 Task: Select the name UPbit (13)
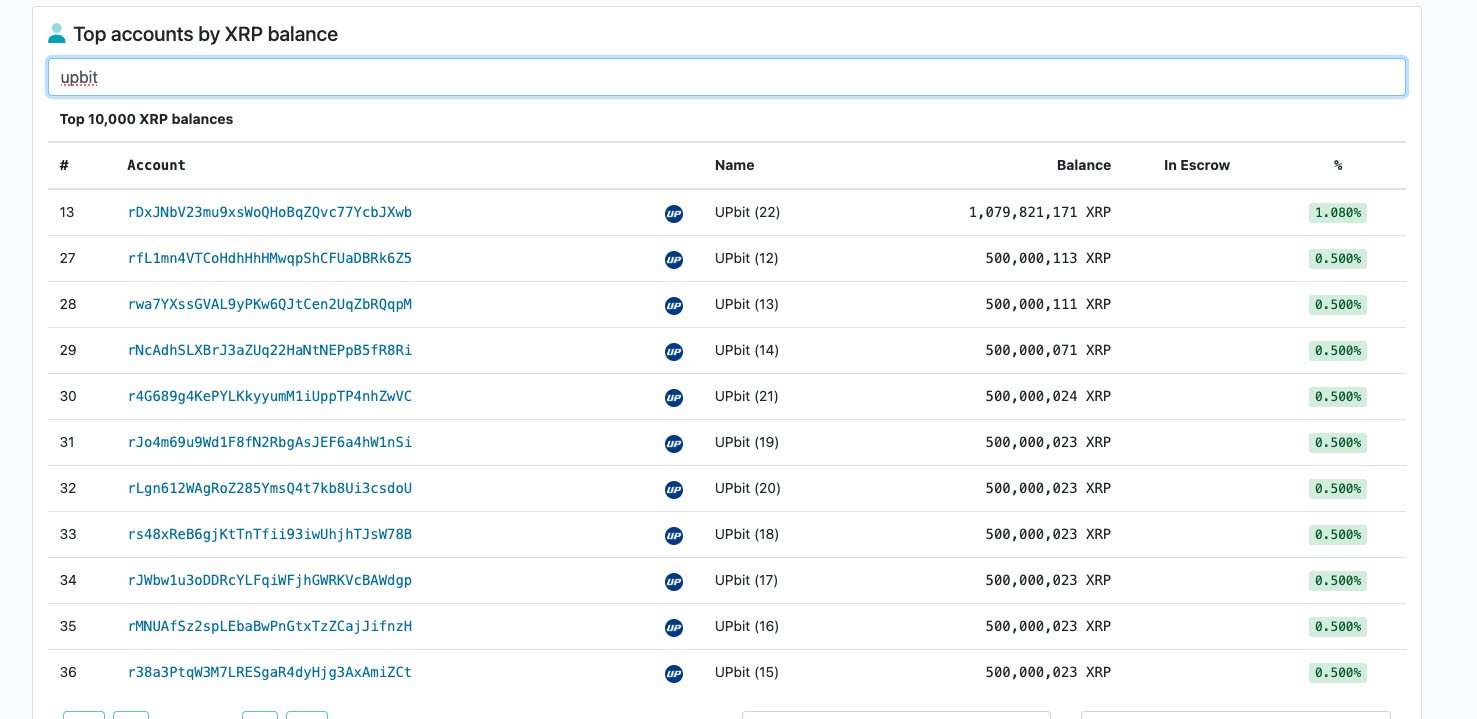pos(747,304)
